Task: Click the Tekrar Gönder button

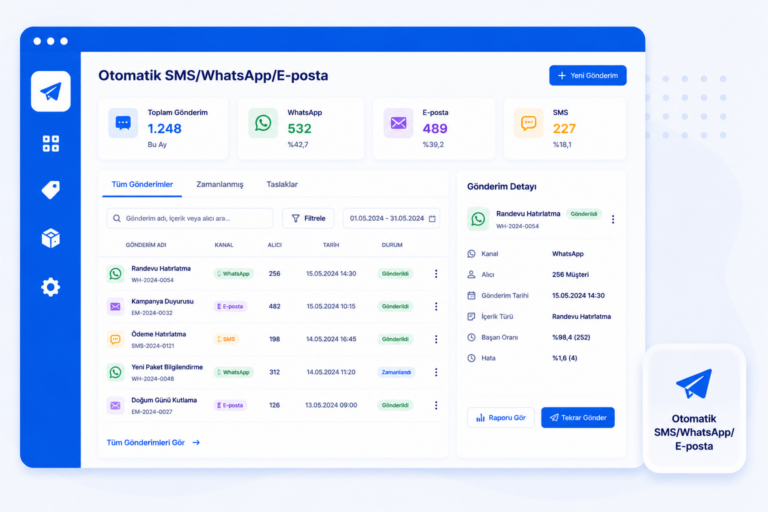Action: coord(578,417)
